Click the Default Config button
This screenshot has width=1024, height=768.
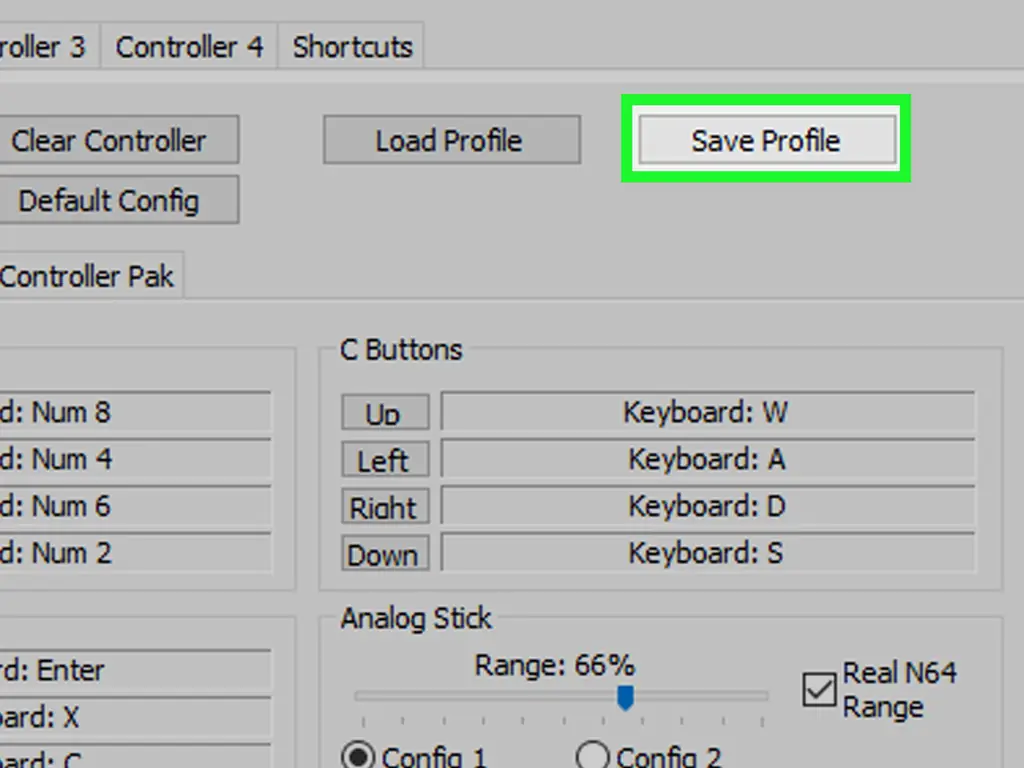118,200
